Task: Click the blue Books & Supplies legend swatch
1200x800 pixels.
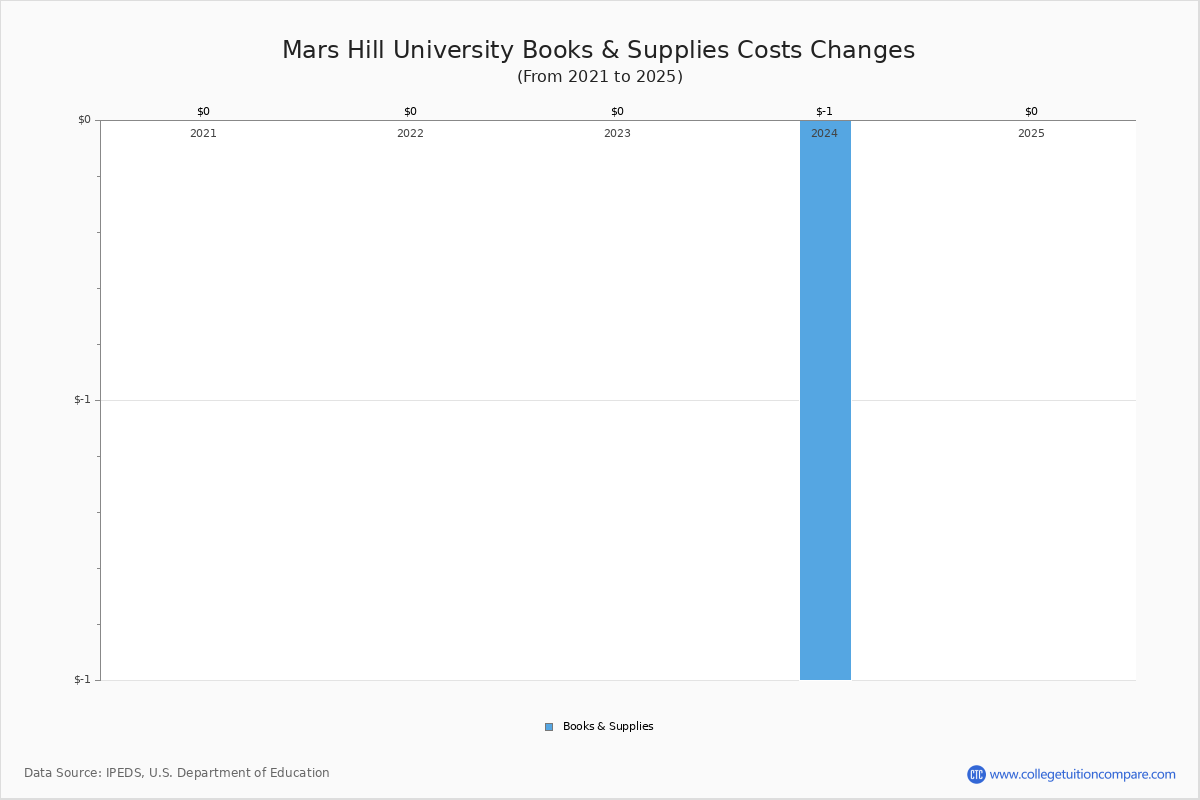Action: coord(549,727)
